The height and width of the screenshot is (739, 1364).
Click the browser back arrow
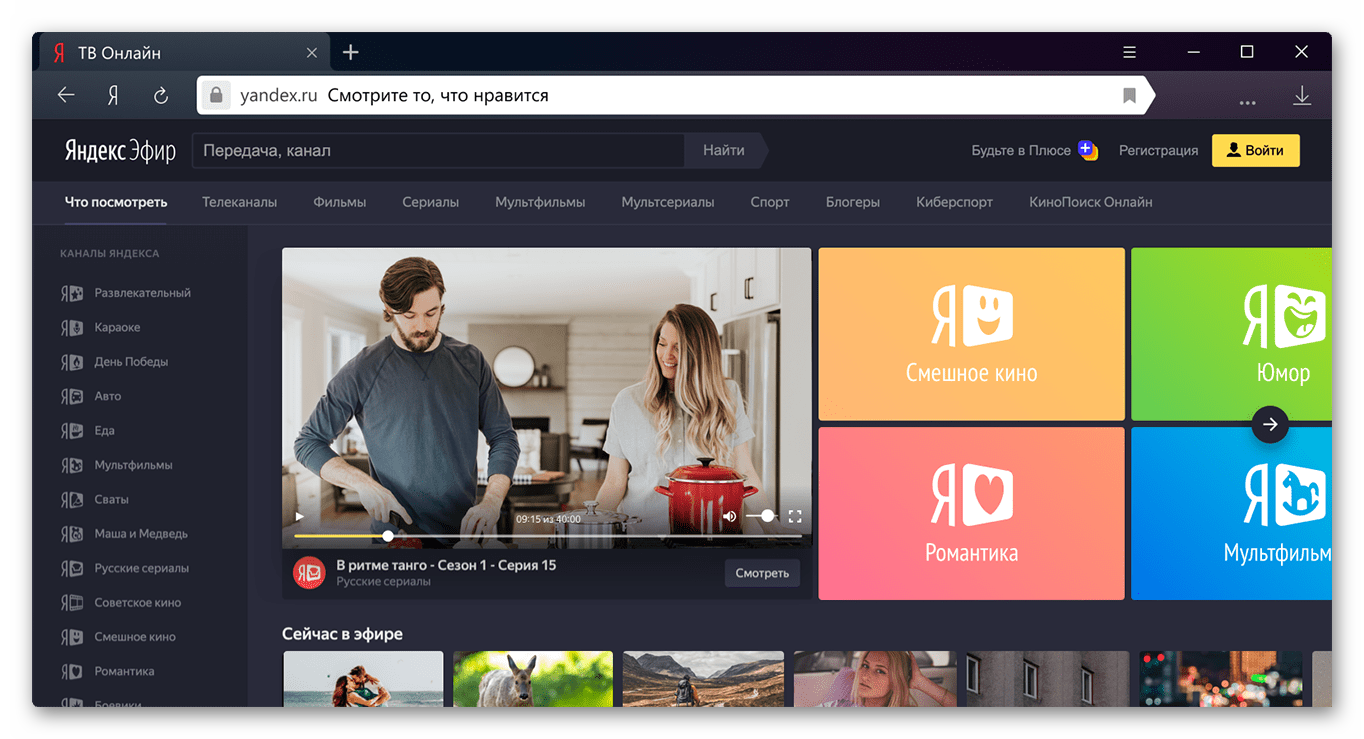(66, 95)
